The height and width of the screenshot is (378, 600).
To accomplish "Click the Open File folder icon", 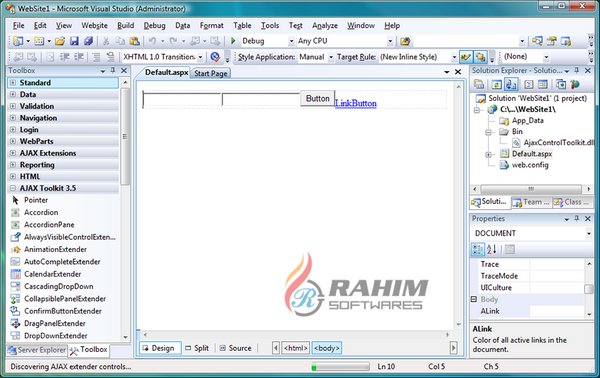I will point(60,41).
